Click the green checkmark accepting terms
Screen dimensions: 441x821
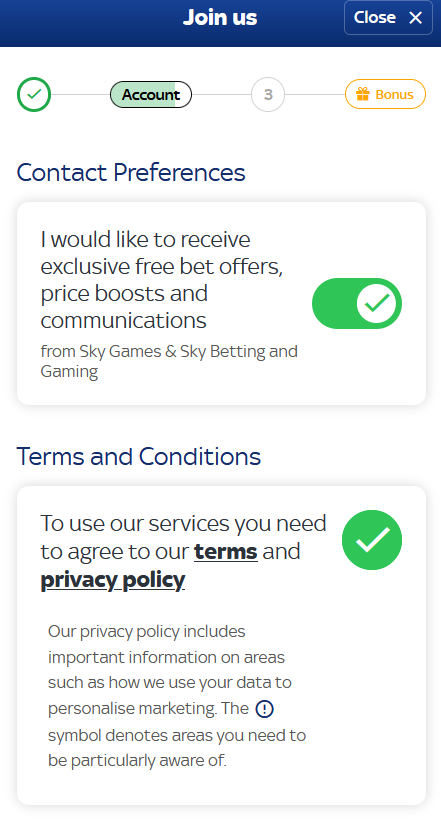(372, 540)
